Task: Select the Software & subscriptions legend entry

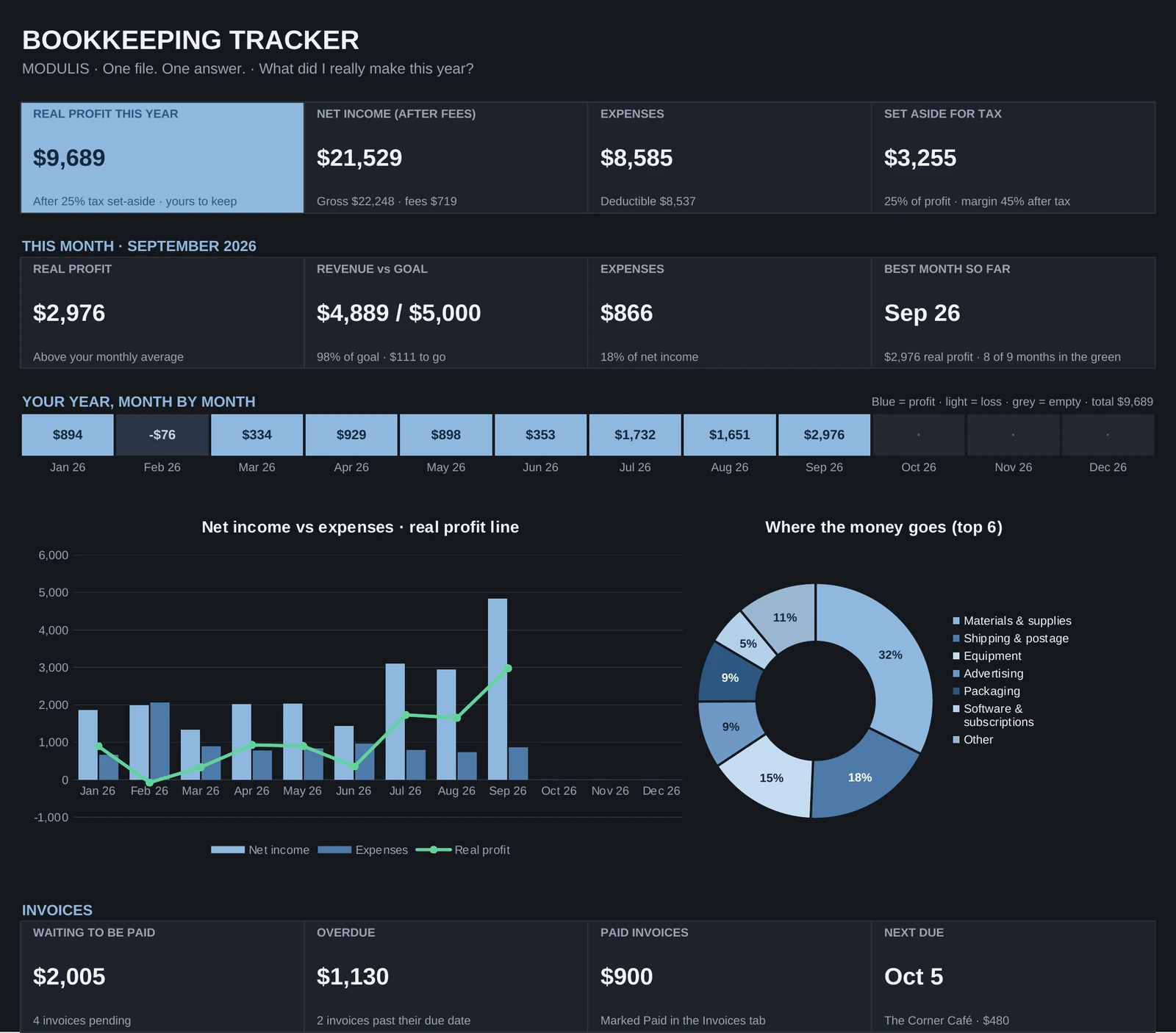Action: [x=993, y=716]
